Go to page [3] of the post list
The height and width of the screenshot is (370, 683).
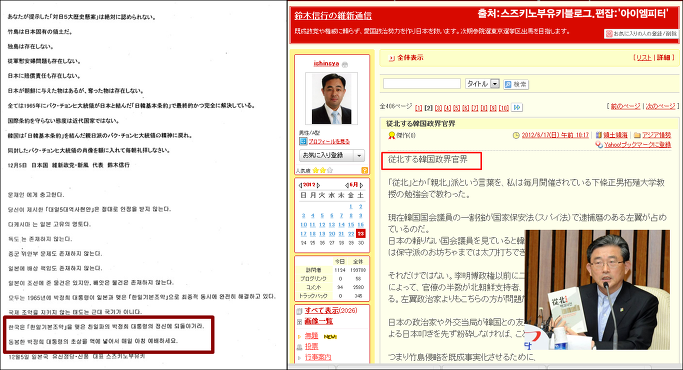tap(438, 108)
